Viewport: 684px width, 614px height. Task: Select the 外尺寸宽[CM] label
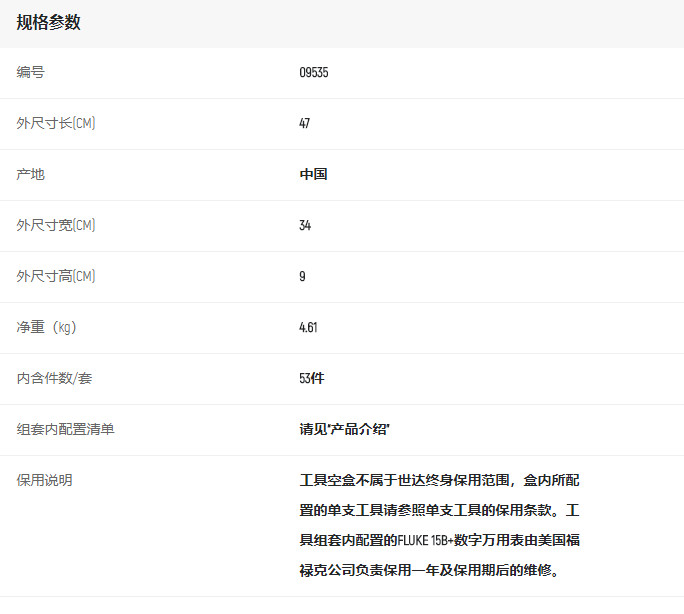point(56,225)
